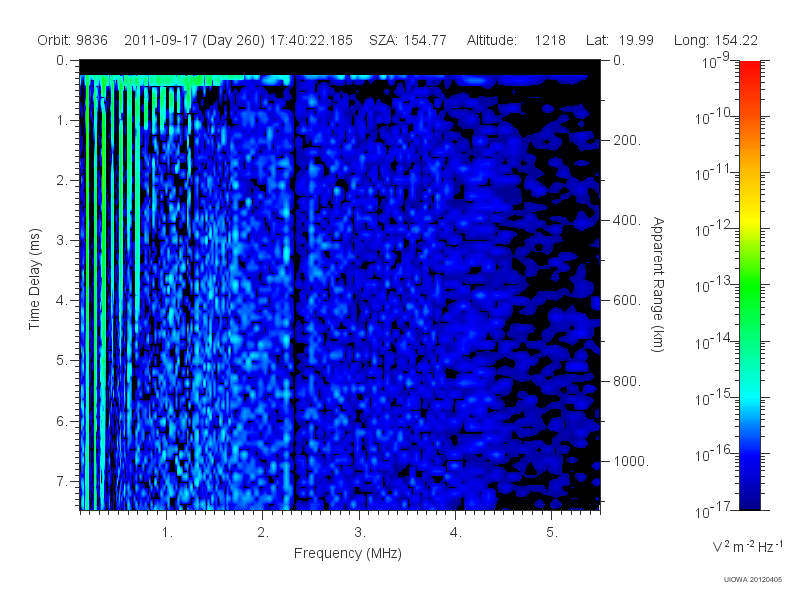Click the 'Altitude:' label

[491, 40]
